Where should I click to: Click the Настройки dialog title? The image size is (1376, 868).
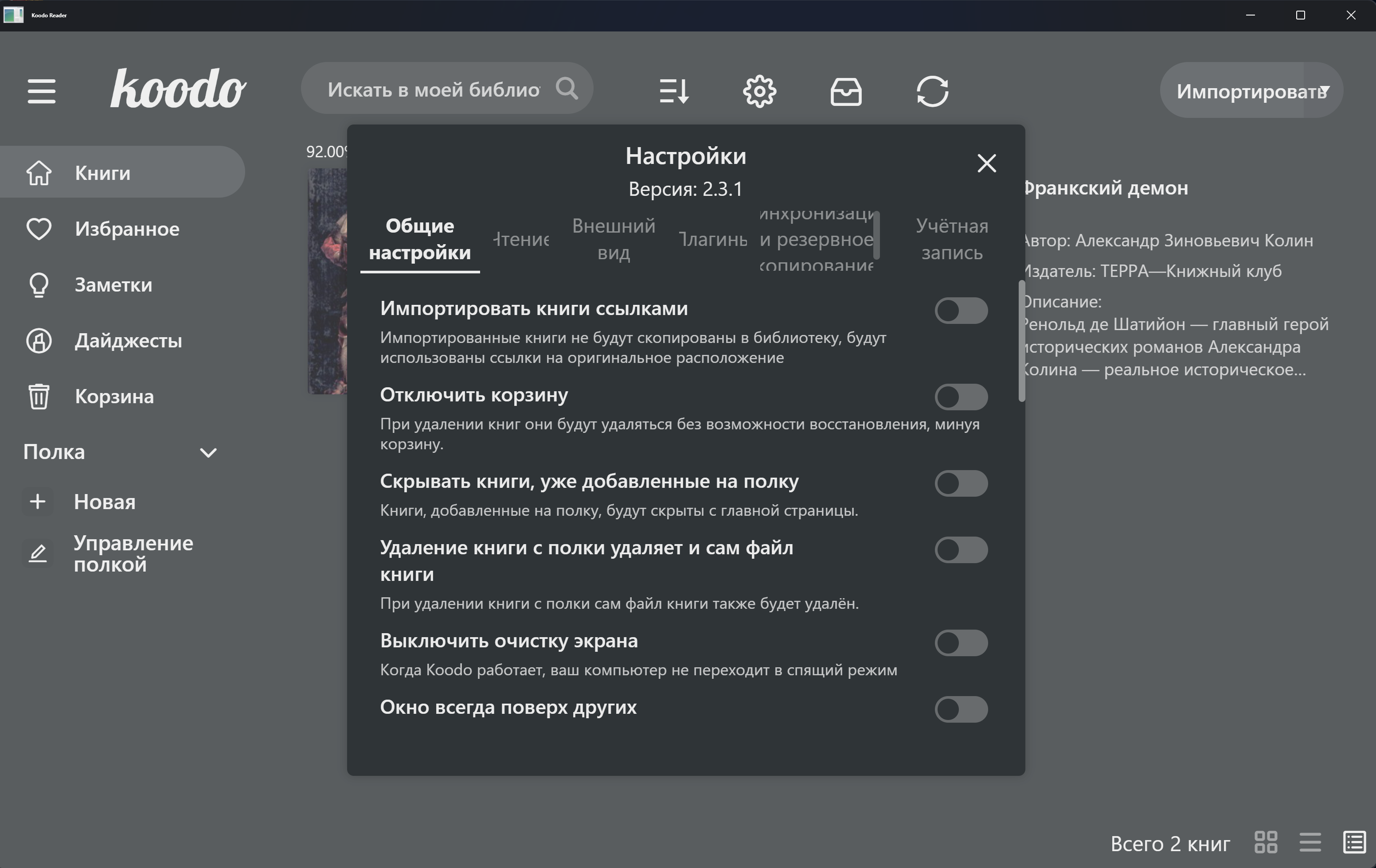686,156
